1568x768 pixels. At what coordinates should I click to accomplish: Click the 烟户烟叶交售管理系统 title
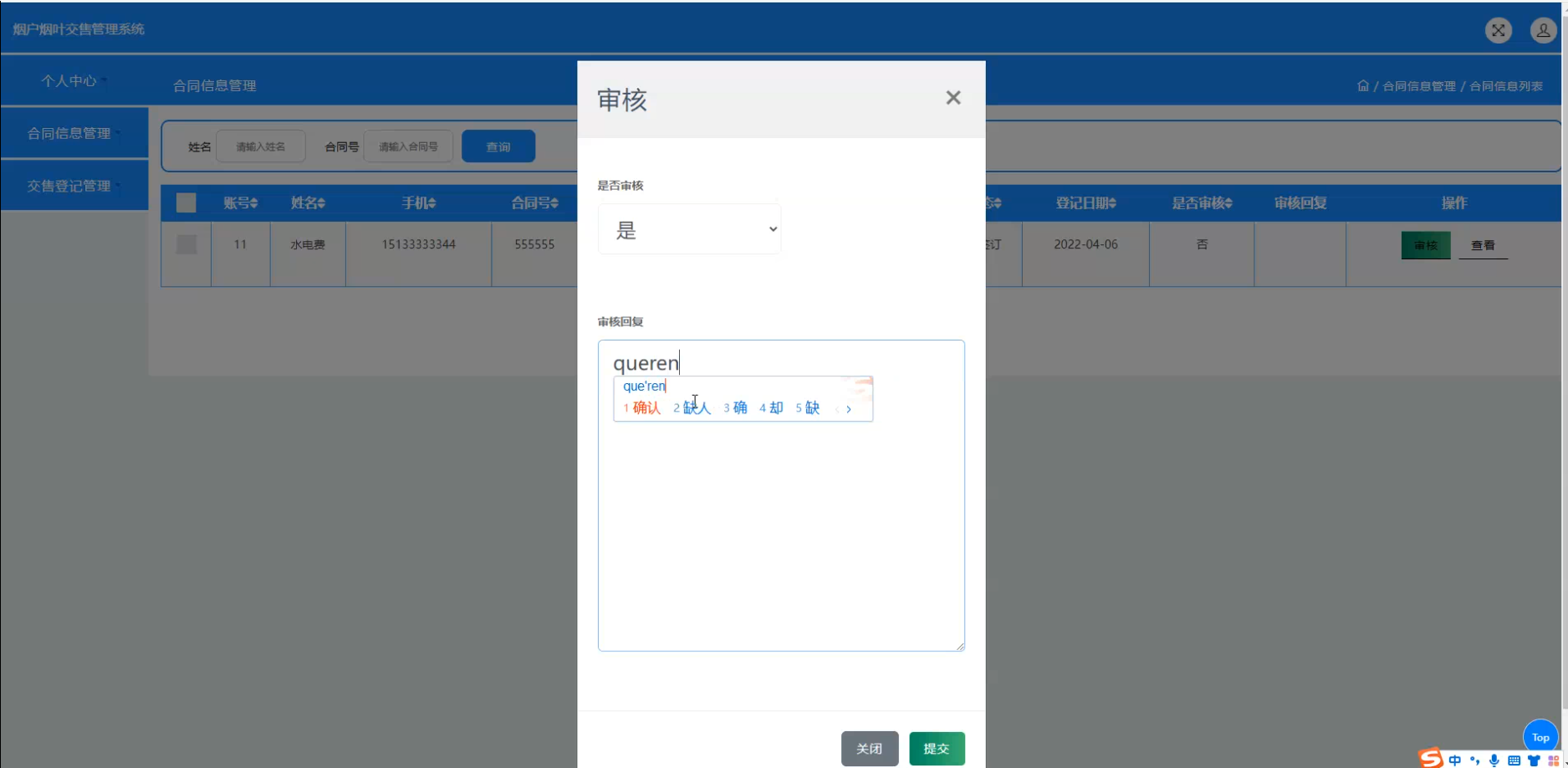pyautogui.click(x=79, y=29)
